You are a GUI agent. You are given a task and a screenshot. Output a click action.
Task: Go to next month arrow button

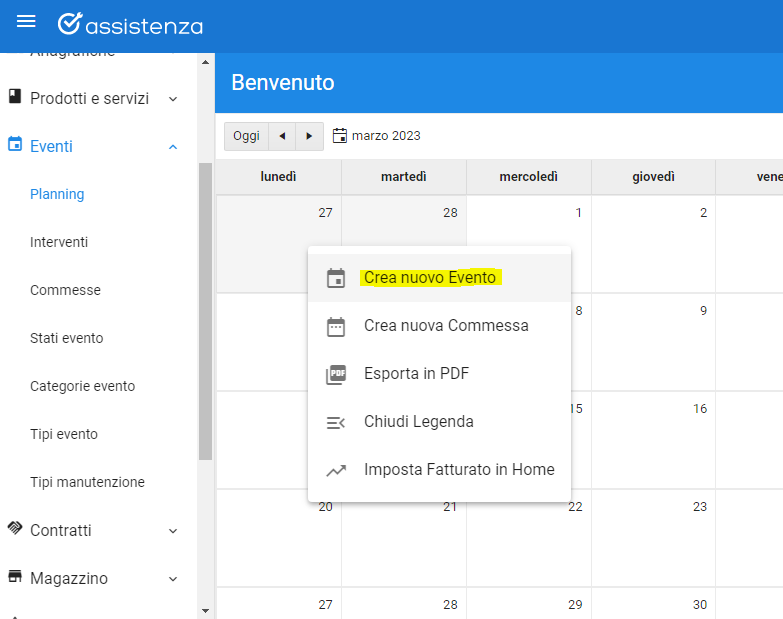click(310, 136)
